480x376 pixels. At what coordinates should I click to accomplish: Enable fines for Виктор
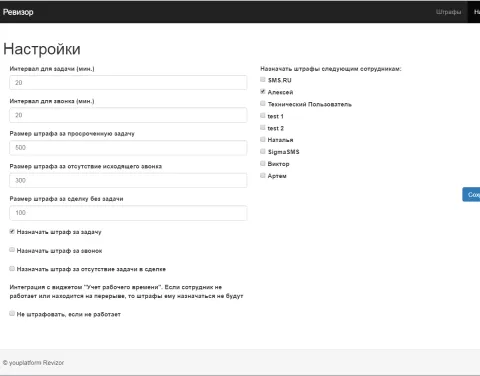tap(263, 163)
